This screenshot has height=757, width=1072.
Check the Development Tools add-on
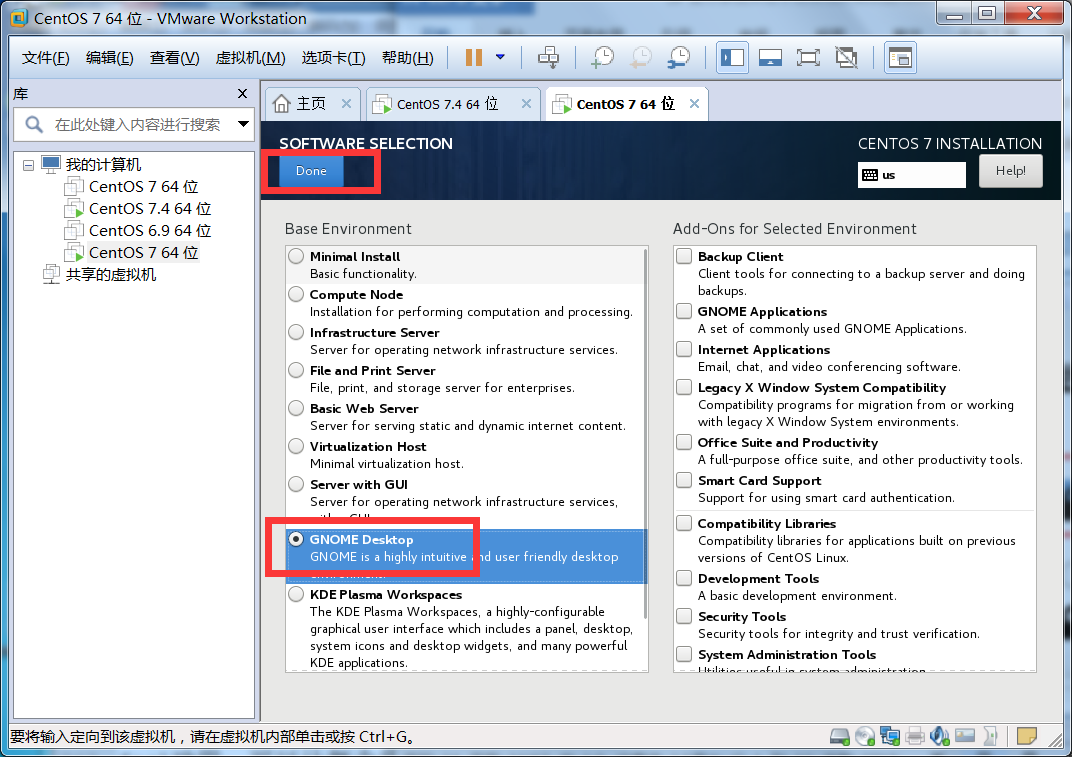tap(684, 578)
